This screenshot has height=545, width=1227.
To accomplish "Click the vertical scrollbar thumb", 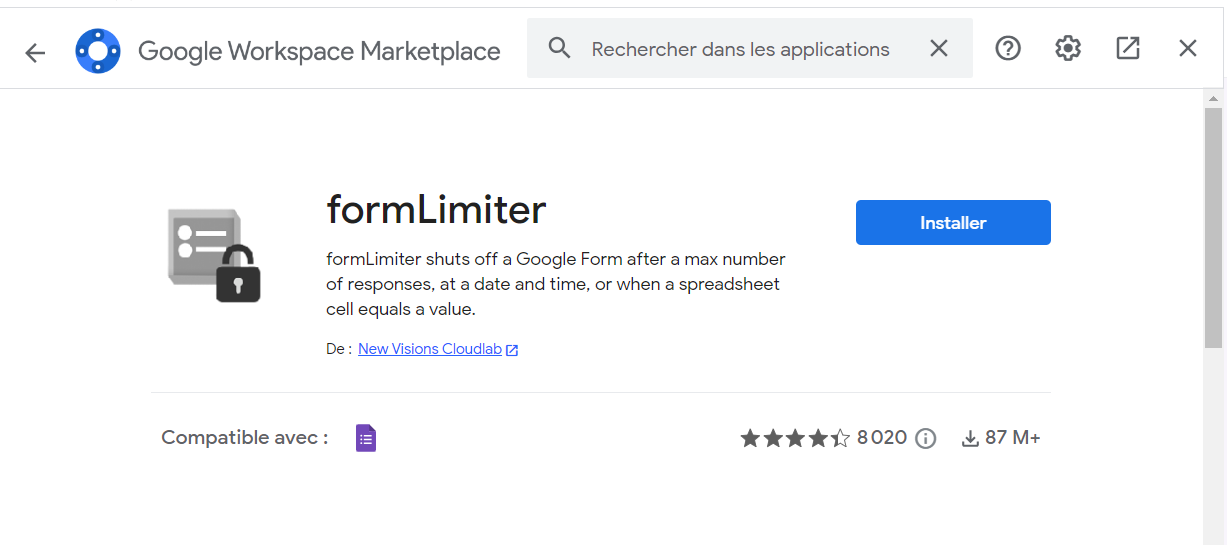I will point(1213,228).
